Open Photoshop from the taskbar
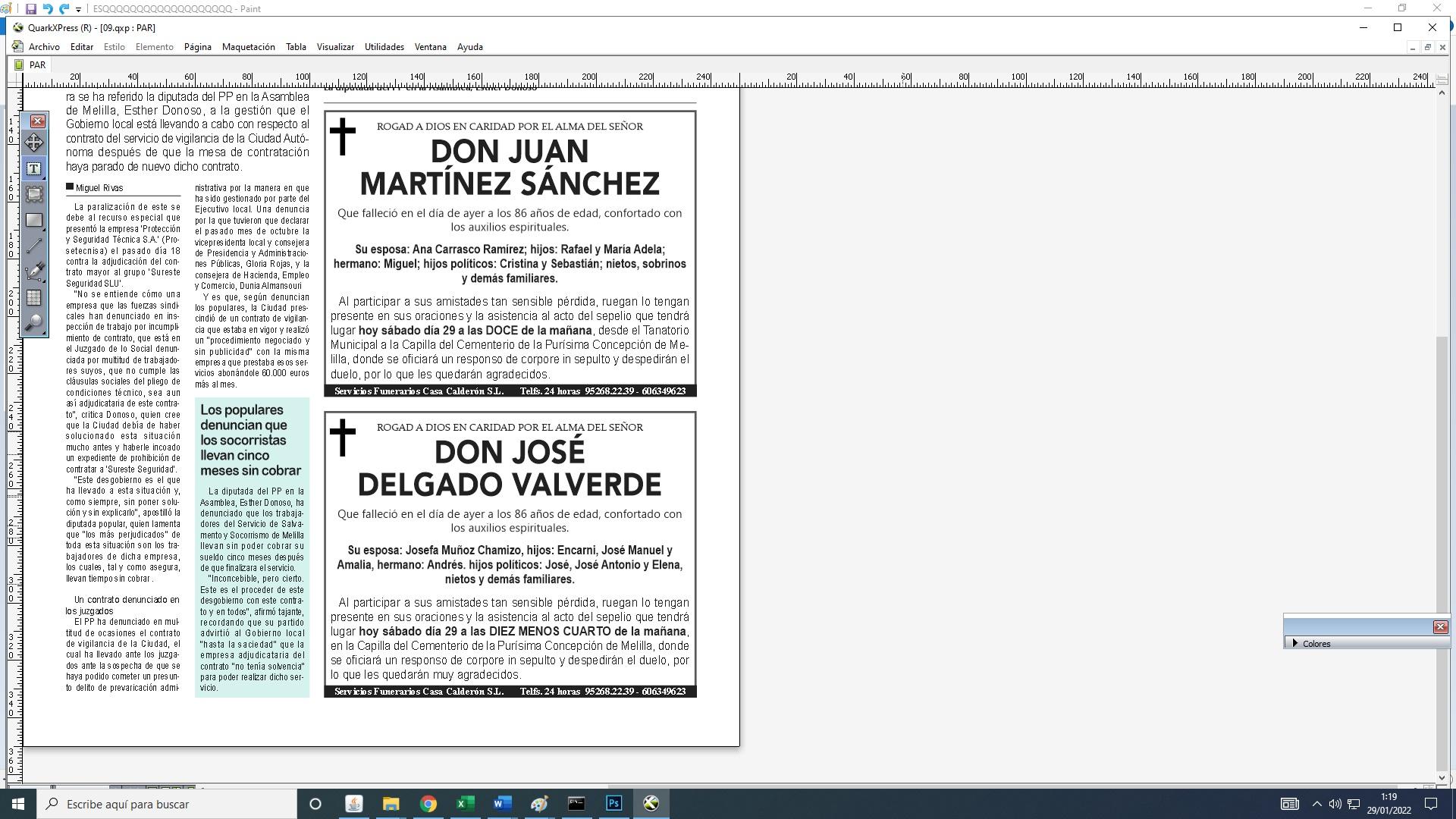Image resolution: width=1456 pixels, height=819 pixels. (x=613, y=804)
